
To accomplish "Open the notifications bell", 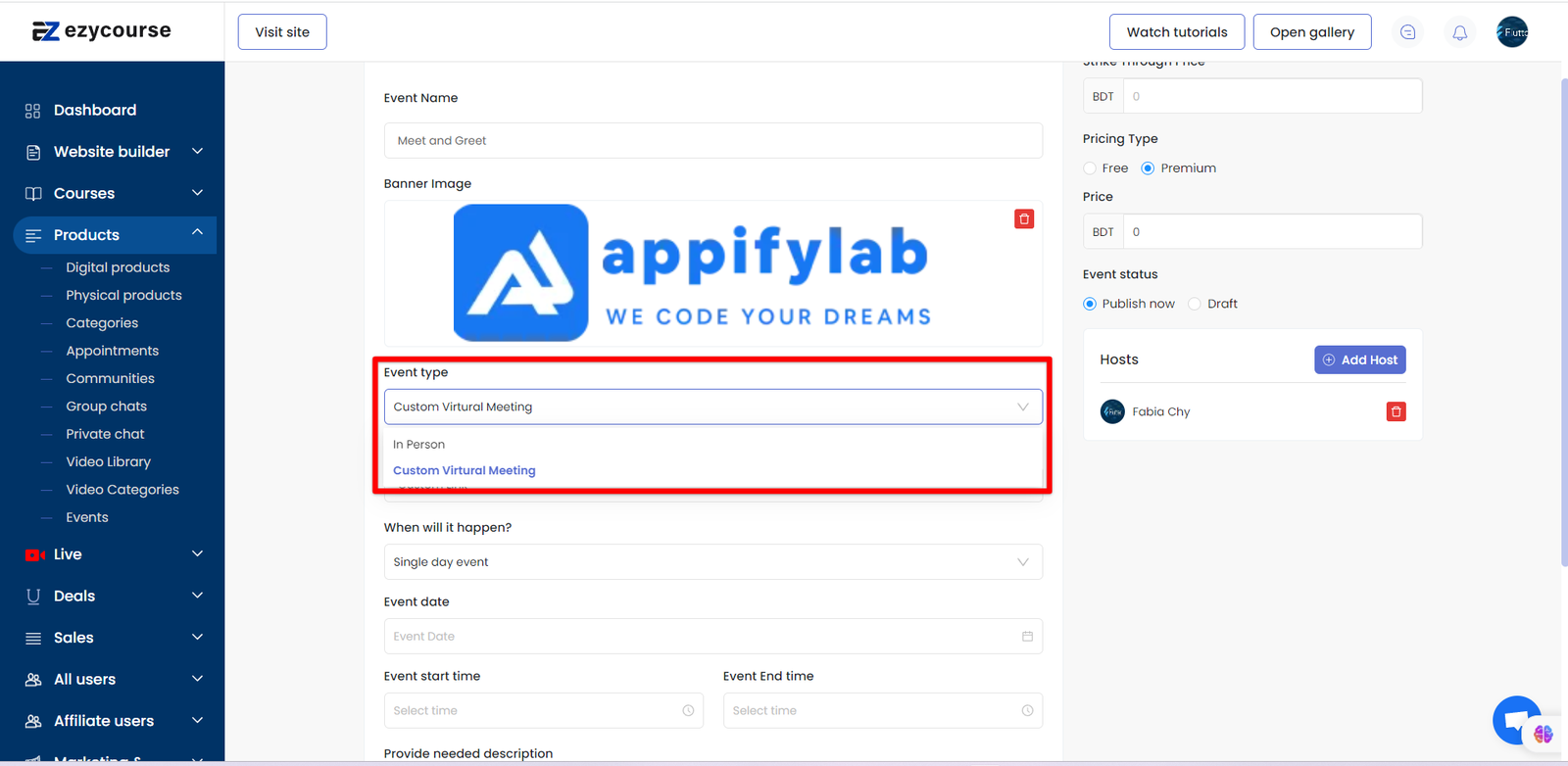I will coord(1459,32).
